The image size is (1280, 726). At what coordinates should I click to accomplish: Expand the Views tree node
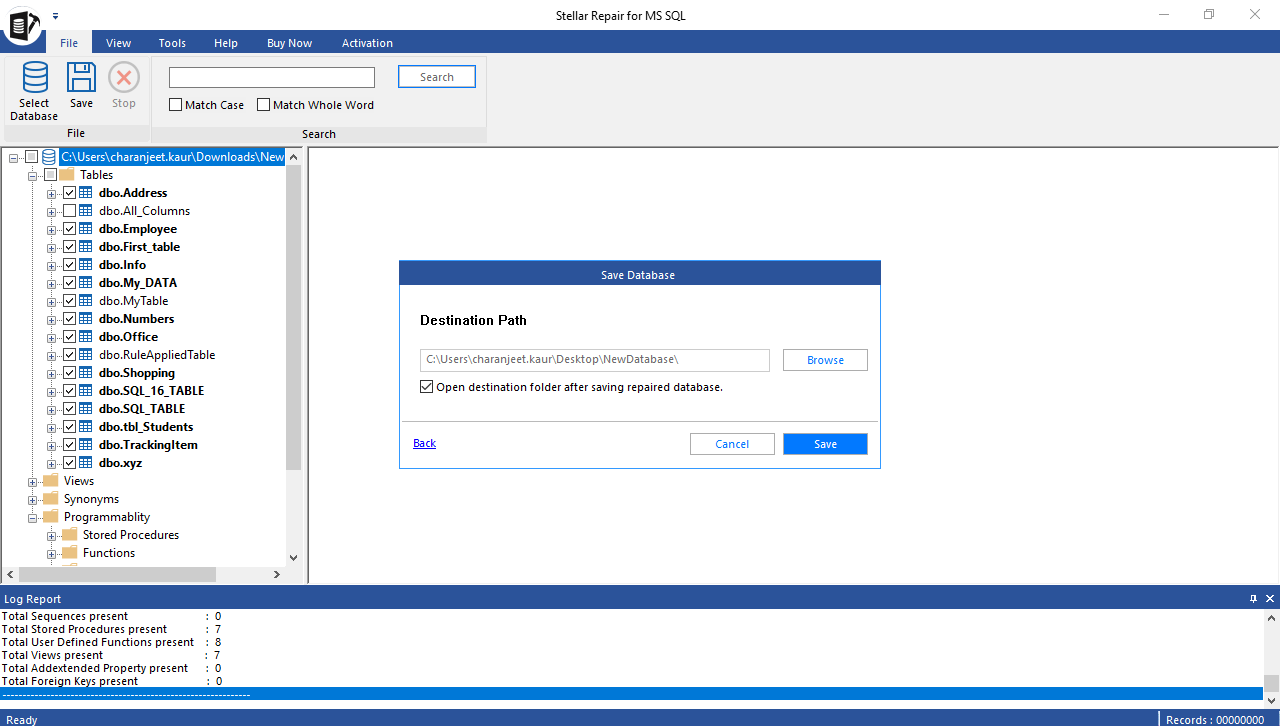point(33,481)
